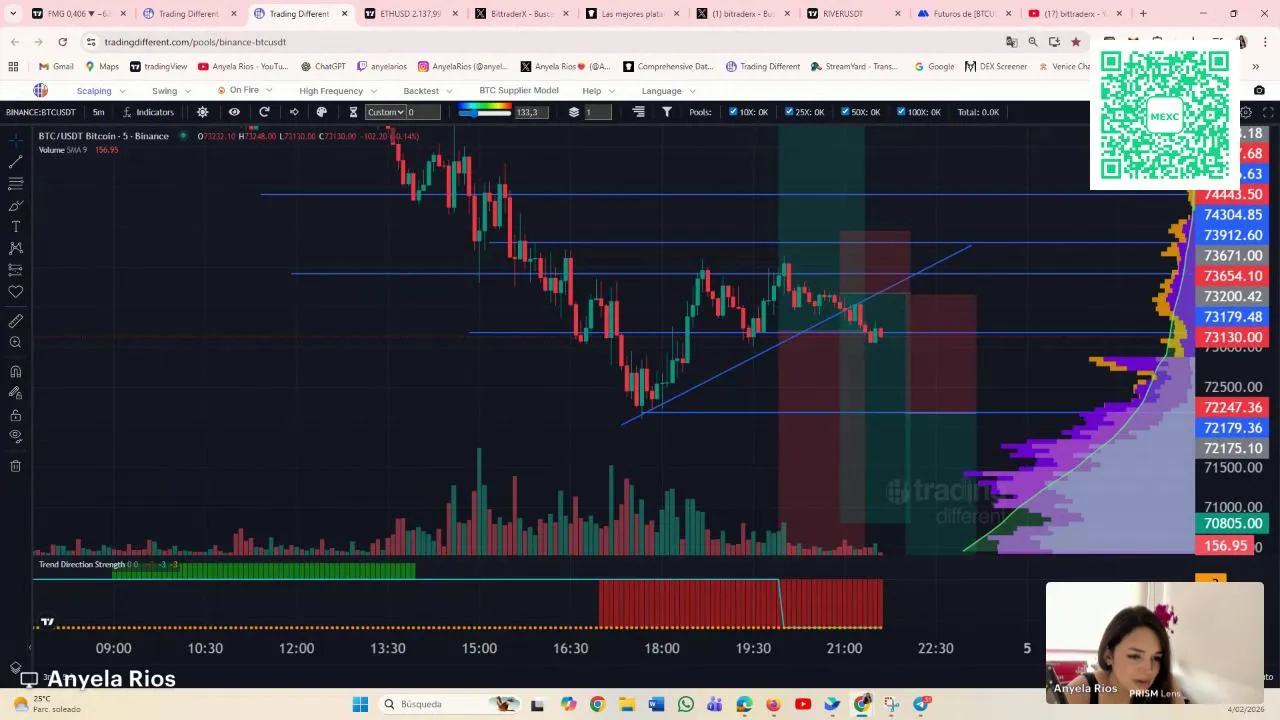Screen dimensions: 1280x720
Task: Switch to the Futuros de BTCUSDT tab
Action: point(963,14)
